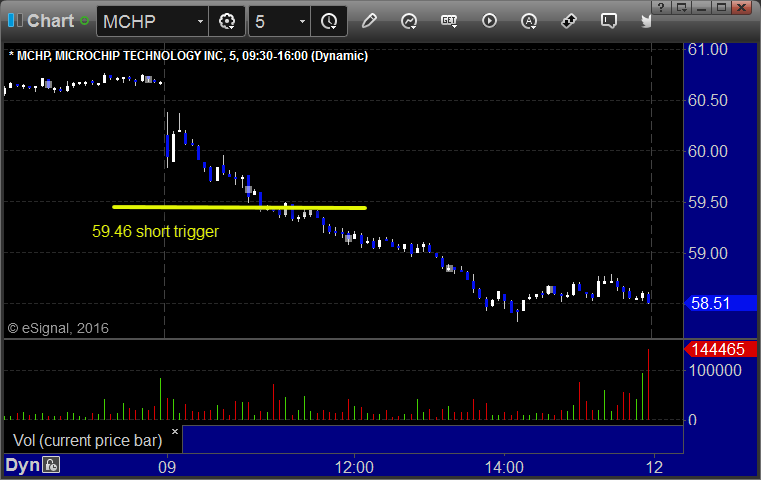Click the current price marker 58.51
Image resolution: width=761 pixels, height=480 pixels.
point(720,303)
